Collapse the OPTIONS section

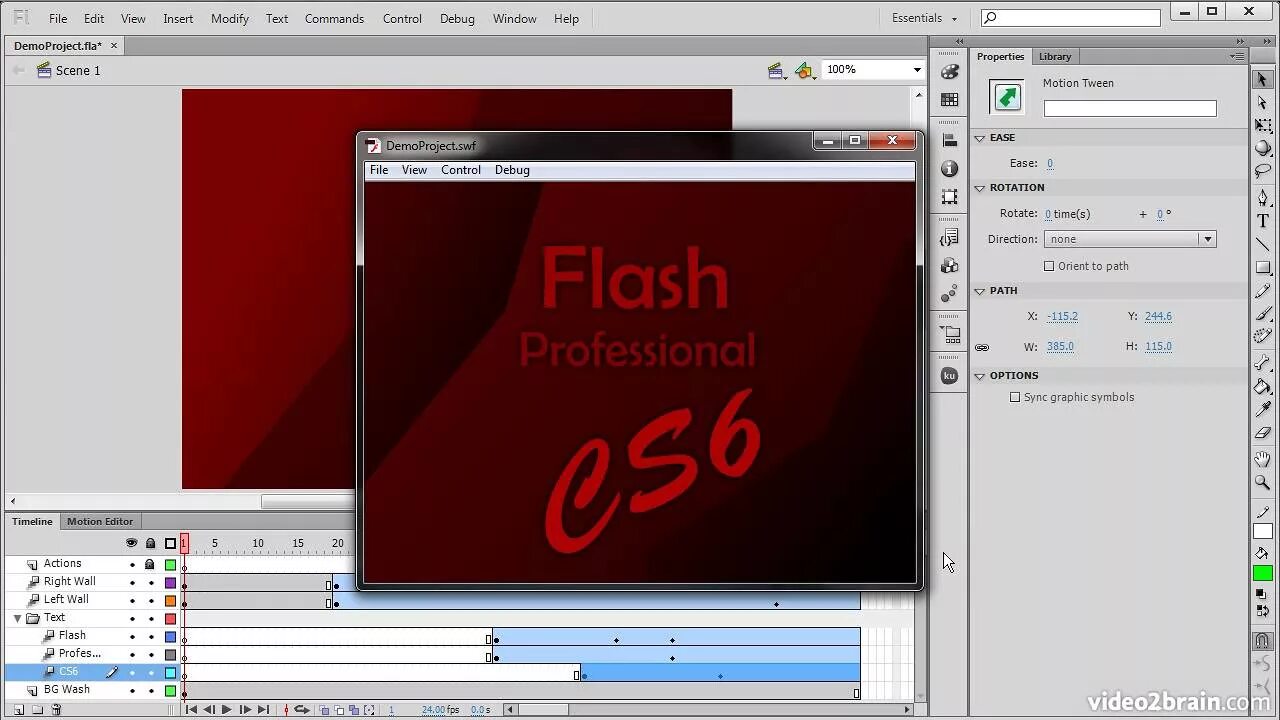click(x=980, y=376)
